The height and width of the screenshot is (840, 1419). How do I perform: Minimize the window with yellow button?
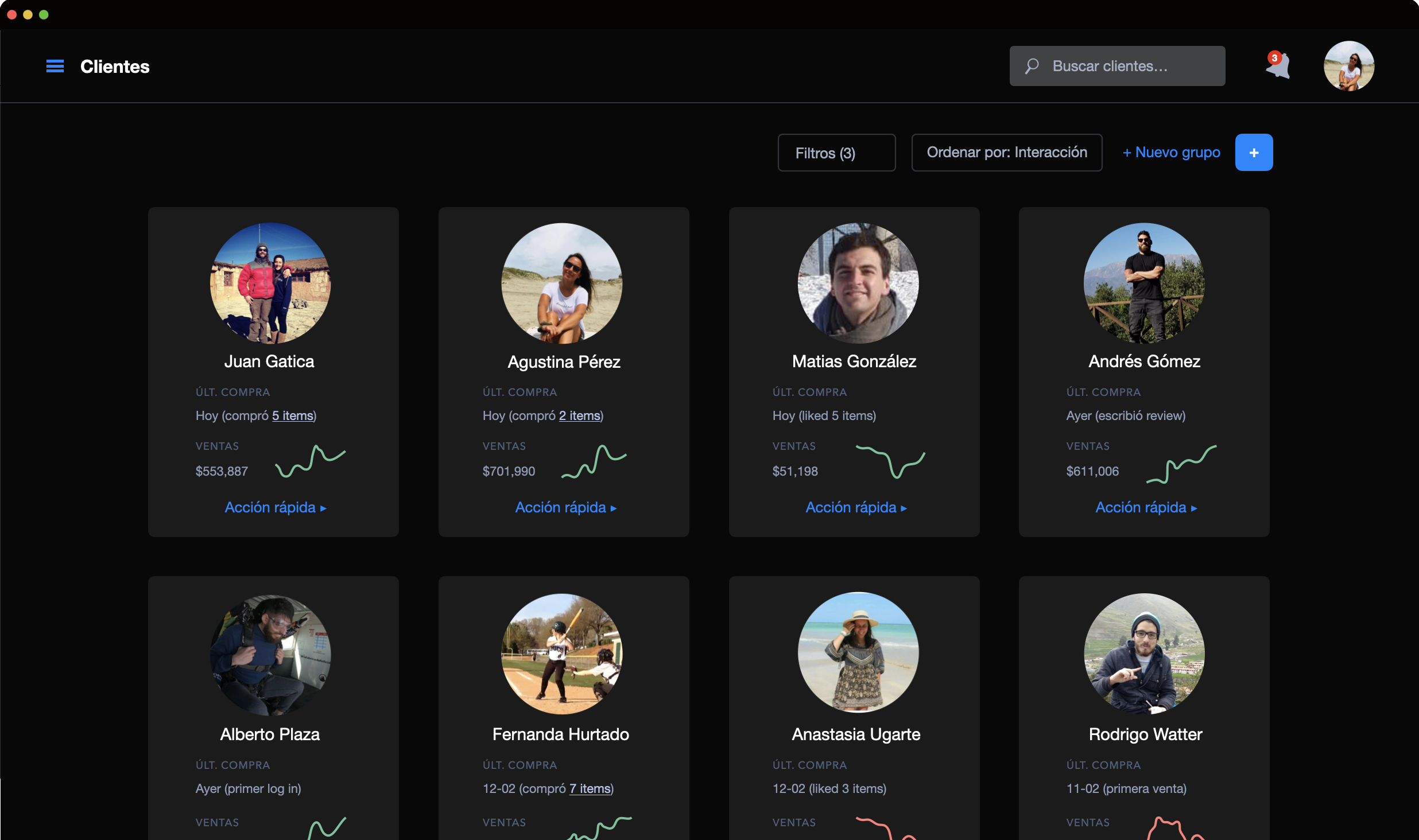[28, 14]
